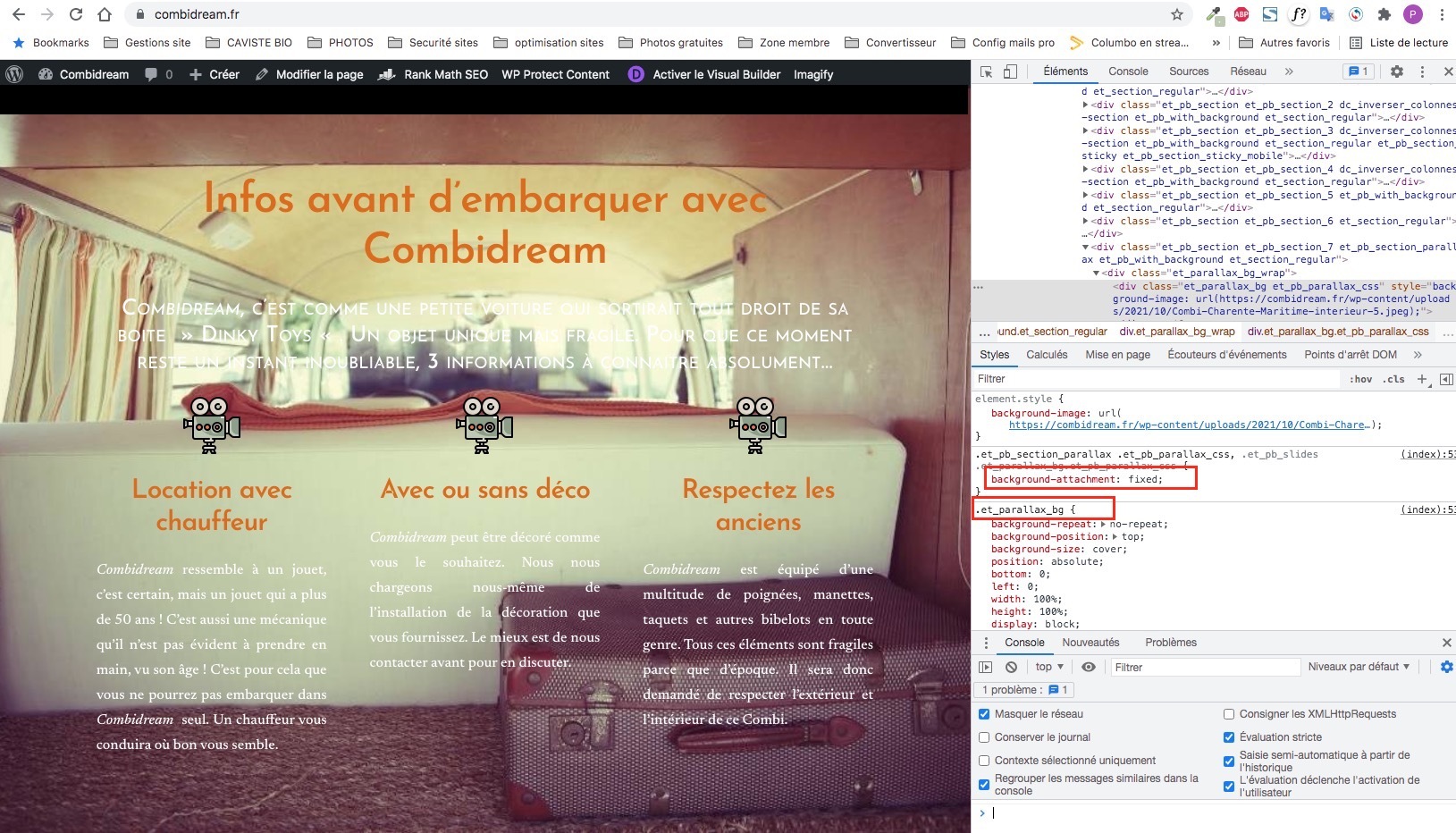Open the Nouveautés drawer tab
1456x833 pixels.
tap(1090, 643)
